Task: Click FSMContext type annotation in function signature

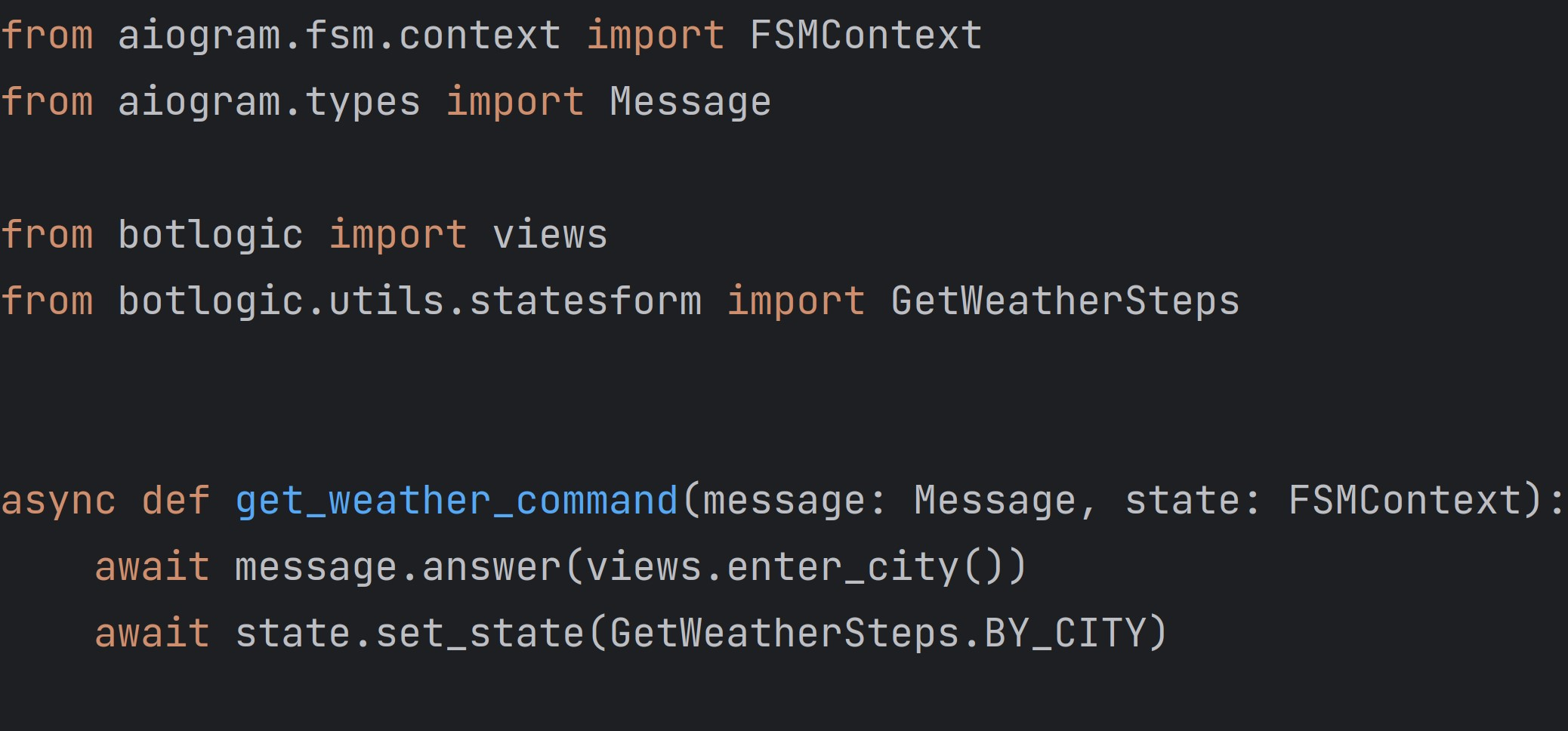Action: coord(1404,501)
